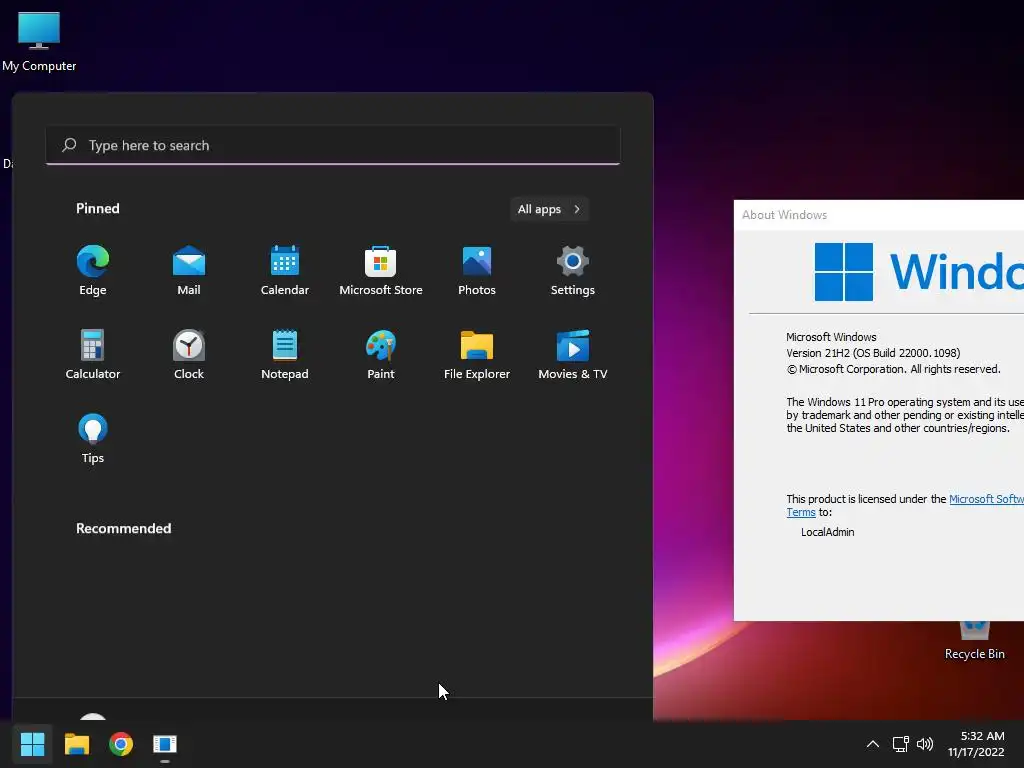Open the Clock app
The width and height of the screenshot is (1024, 768).
189,355
